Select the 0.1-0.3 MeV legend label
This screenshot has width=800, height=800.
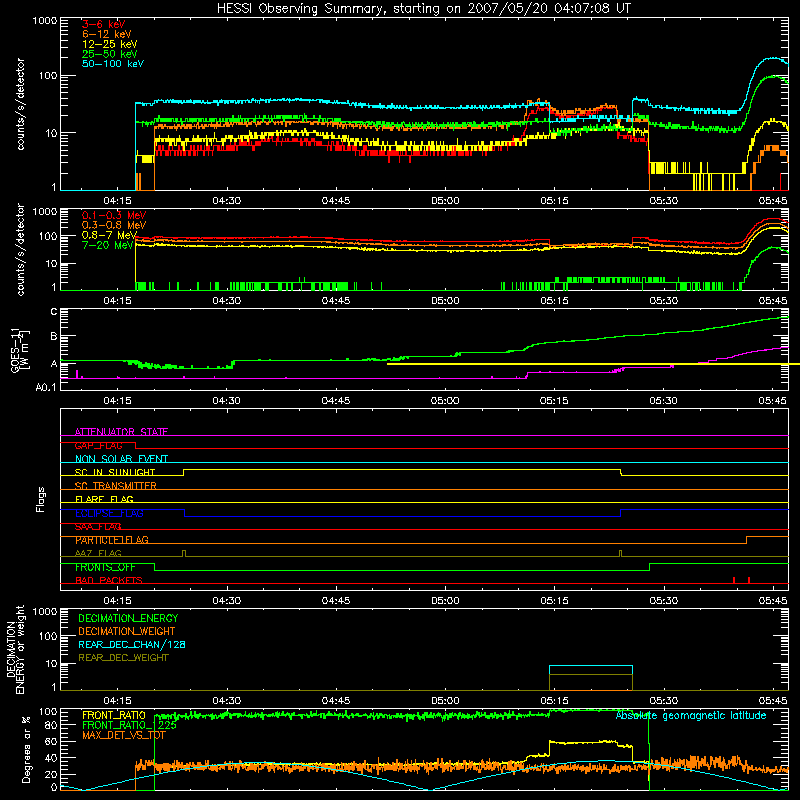tap(114, 215)
